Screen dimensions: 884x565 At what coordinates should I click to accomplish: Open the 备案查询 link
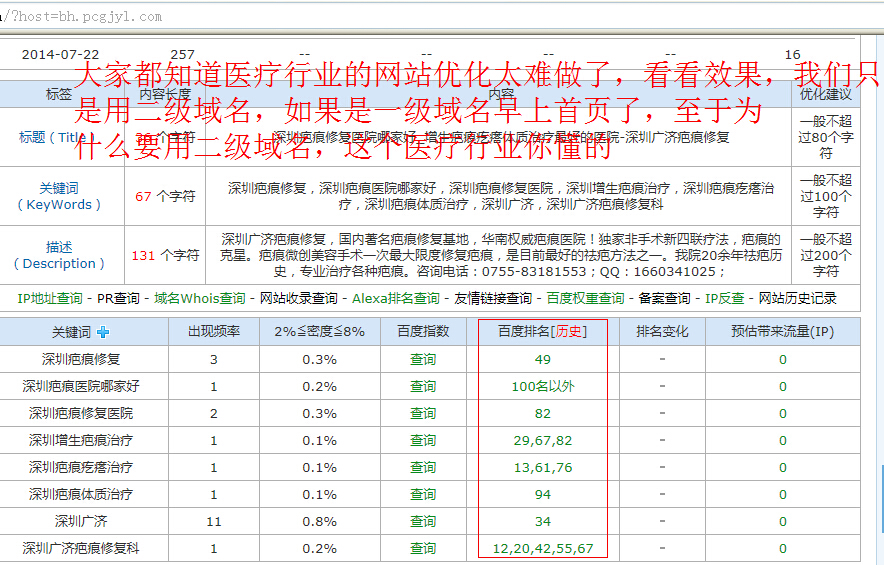click(x=664, y=298)
